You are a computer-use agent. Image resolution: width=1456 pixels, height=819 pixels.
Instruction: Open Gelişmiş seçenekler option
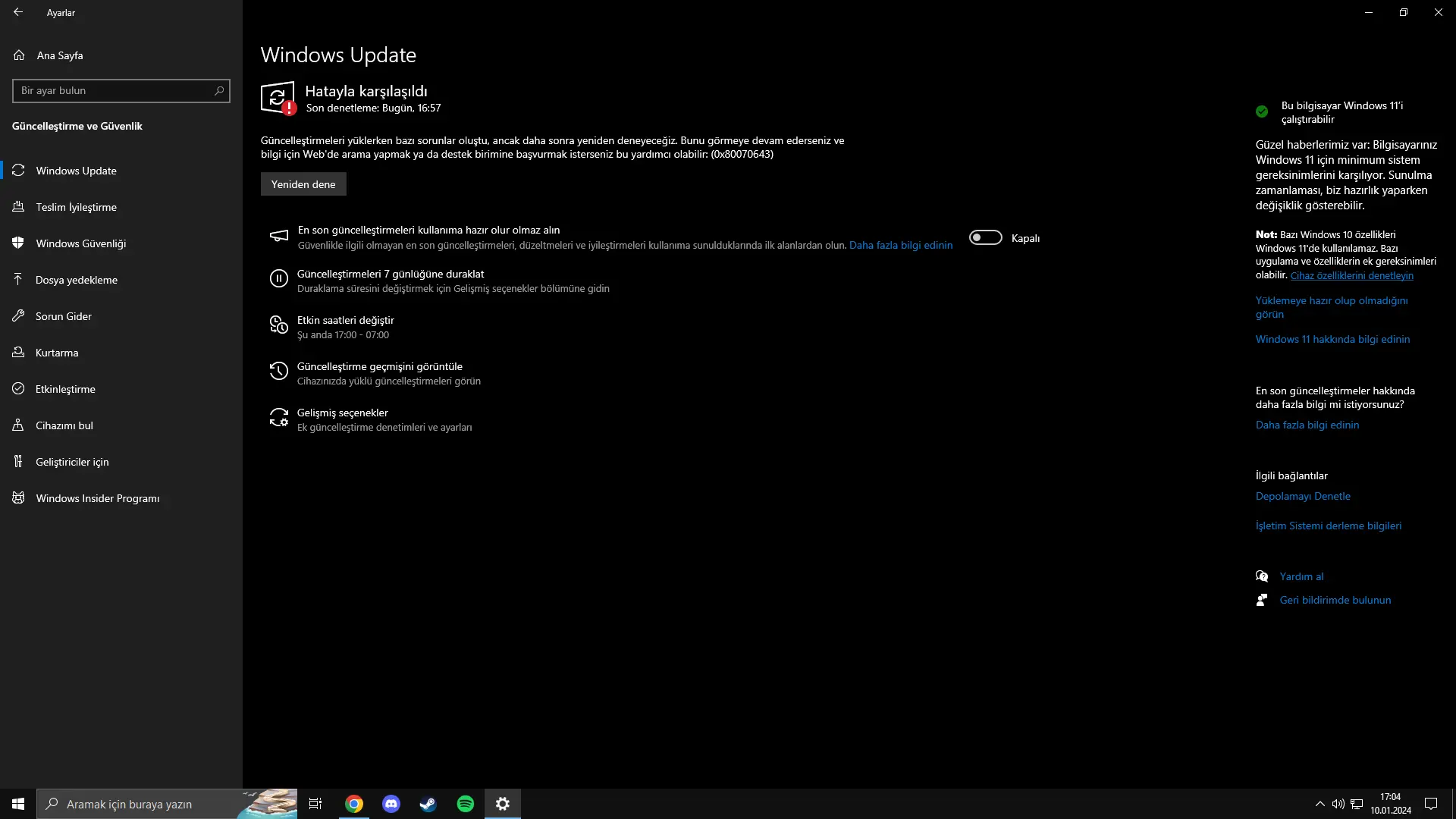(x=372, y=419)
